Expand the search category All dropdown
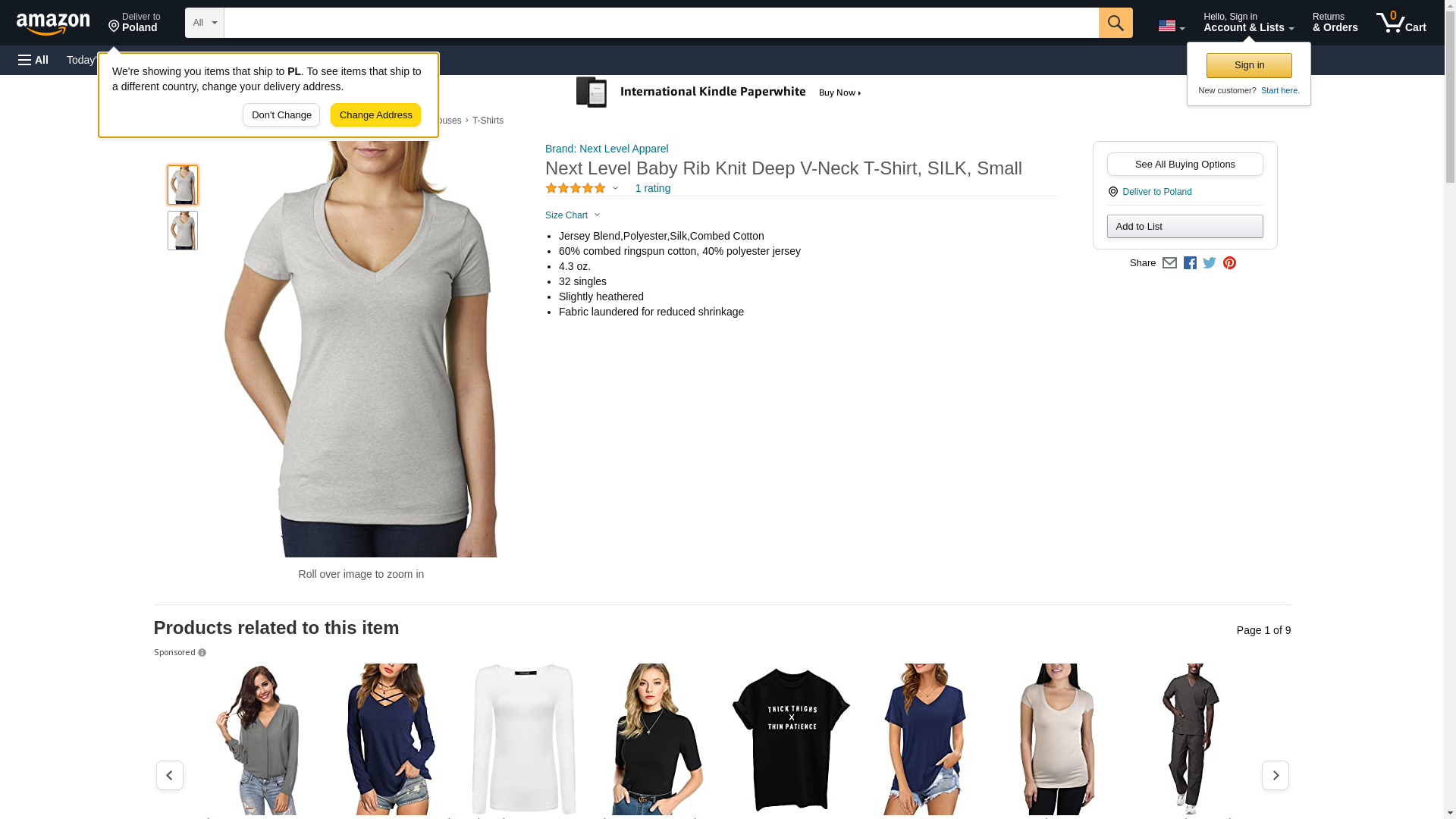This screenshot has width=1456, height=819. pyautogui.click(x=204, y=23)
